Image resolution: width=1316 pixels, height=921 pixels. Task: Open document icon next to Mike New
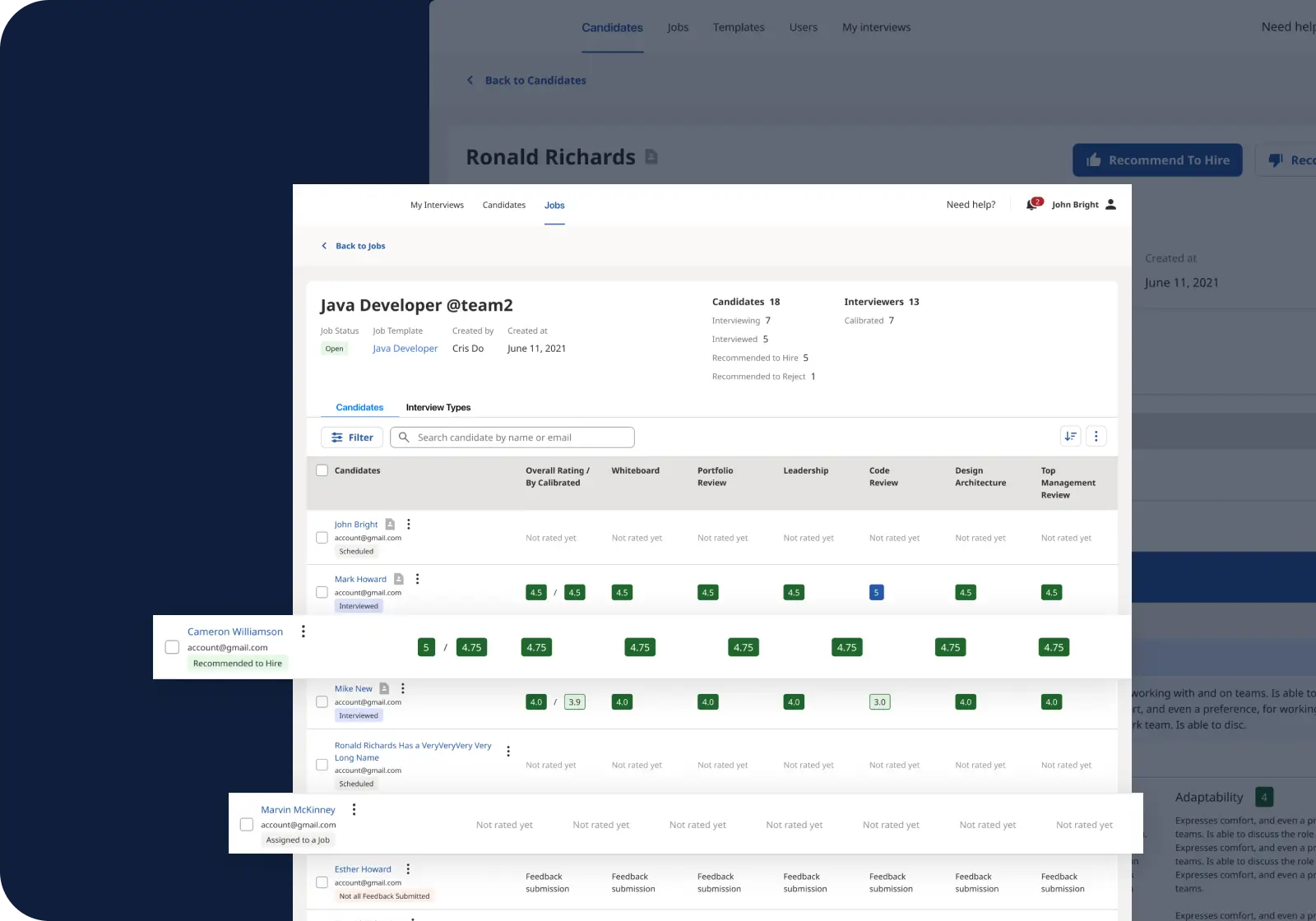384,689
